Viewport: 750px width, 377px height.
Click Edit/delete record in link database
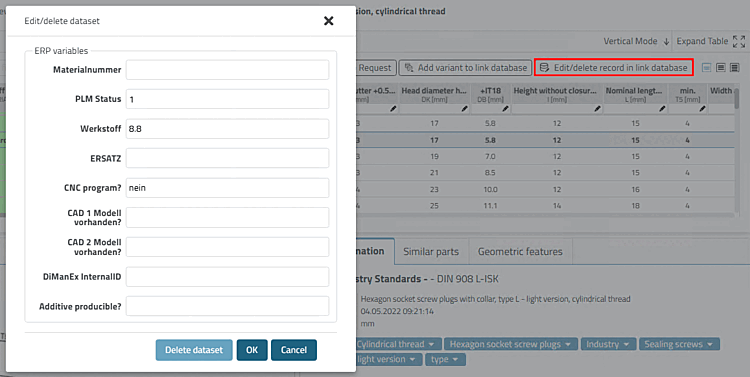point(614,67)
